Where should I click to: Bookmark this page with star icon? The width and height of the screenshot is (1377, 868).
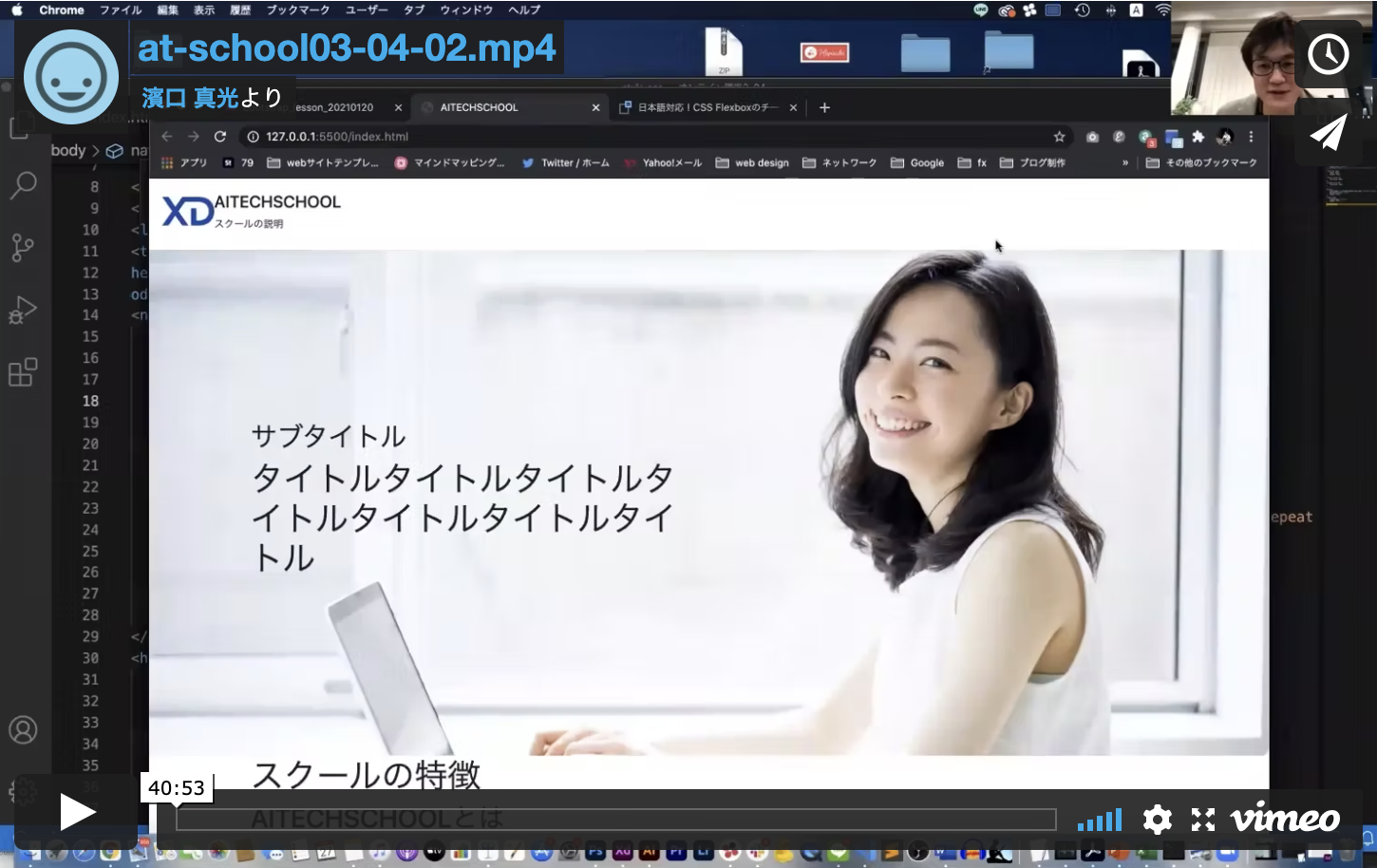tap(1059, 137)
